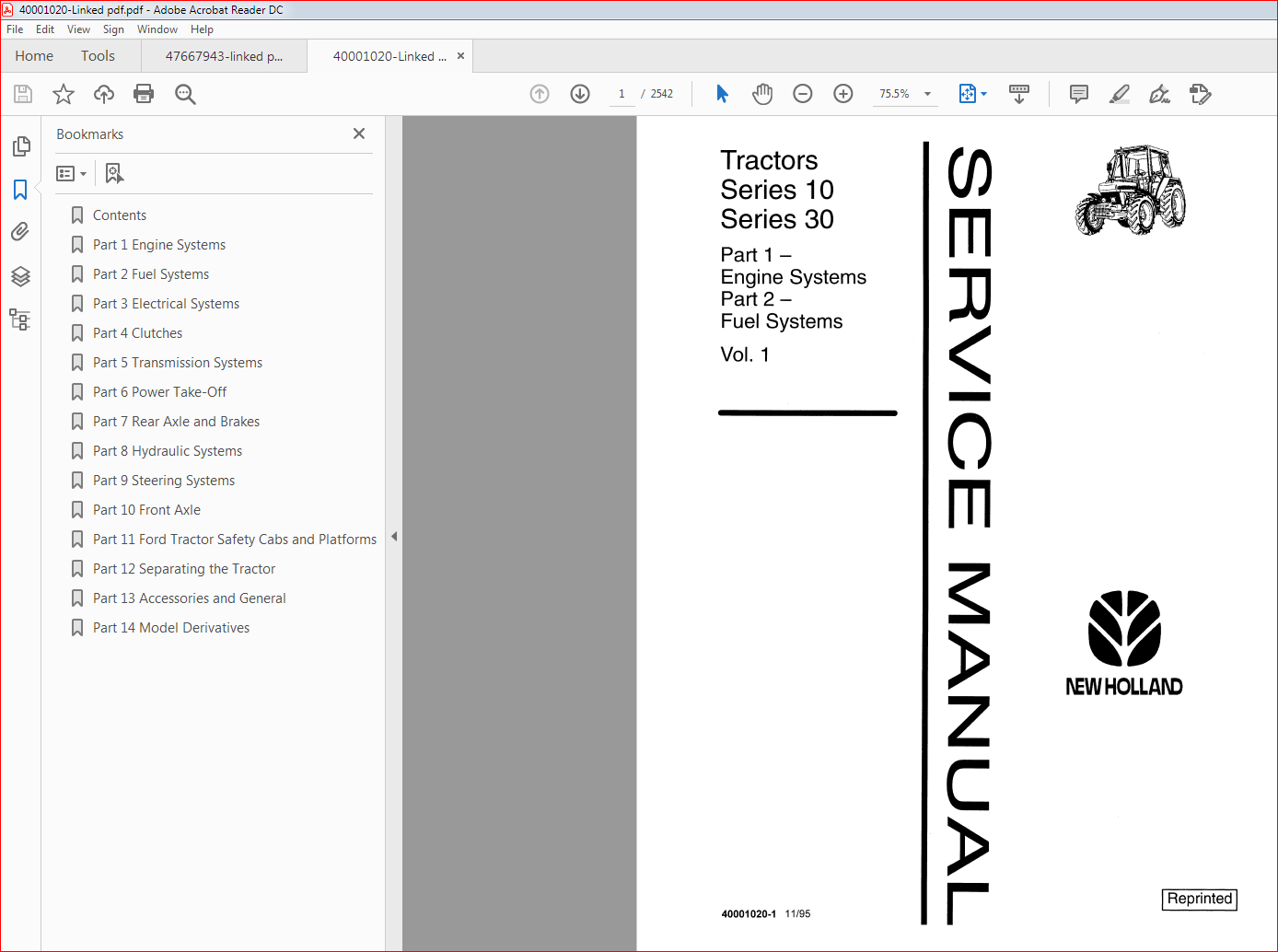Open the Help menu
The height and width of the screenshot is (952, 1278).
202,29
